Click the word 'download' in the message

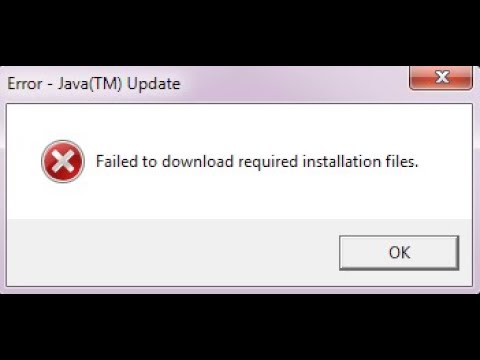pos(197,161)
